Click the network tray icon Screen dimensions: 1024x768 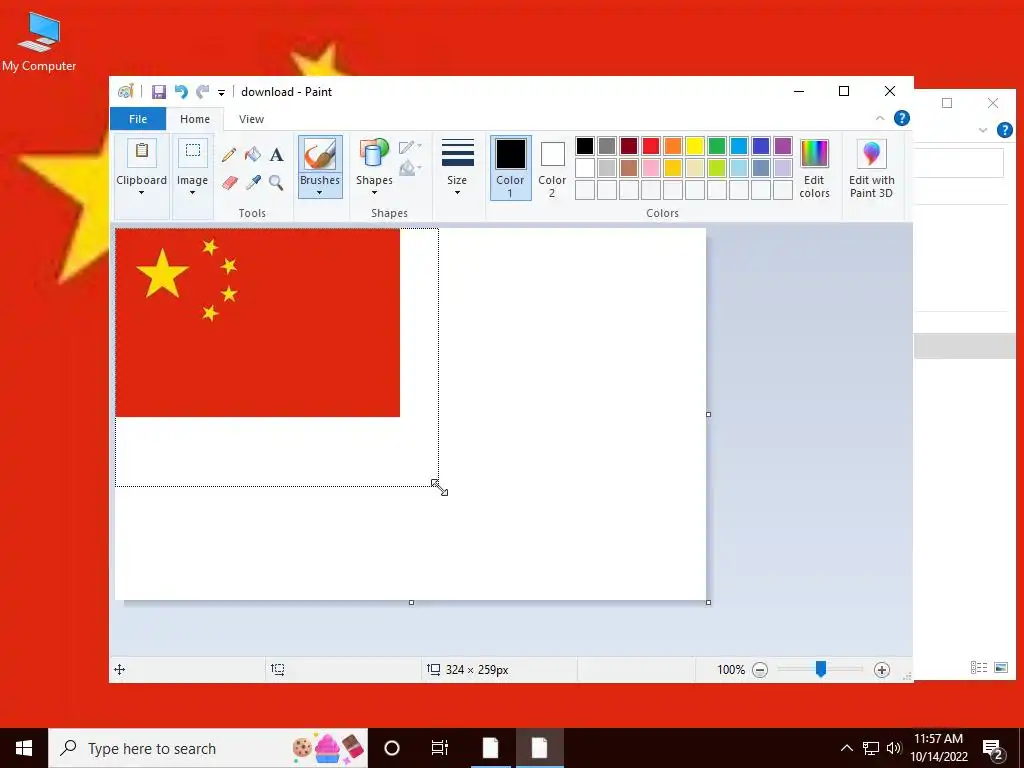pos(871,748)
